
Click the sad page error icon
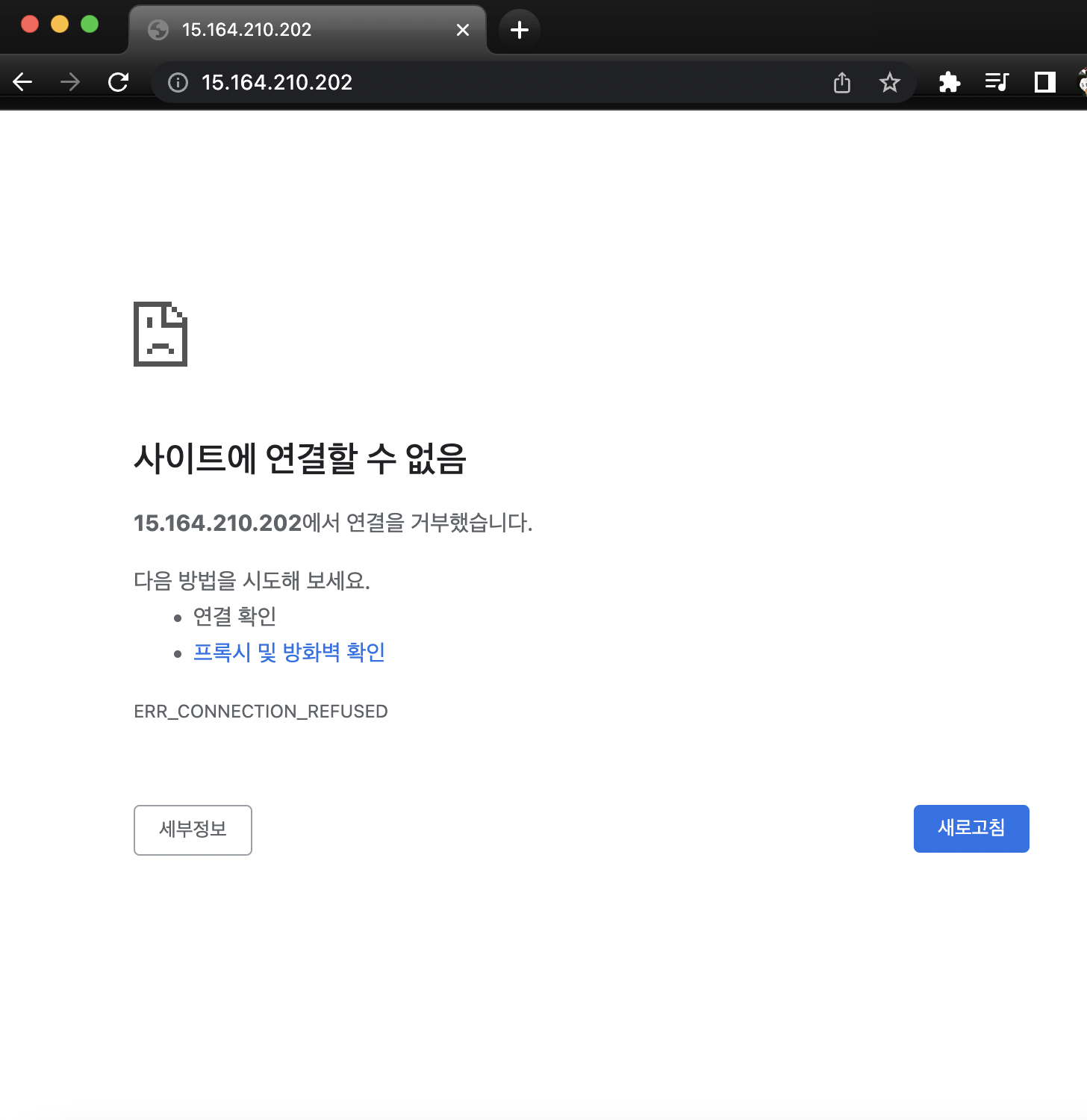click(161, 334)
